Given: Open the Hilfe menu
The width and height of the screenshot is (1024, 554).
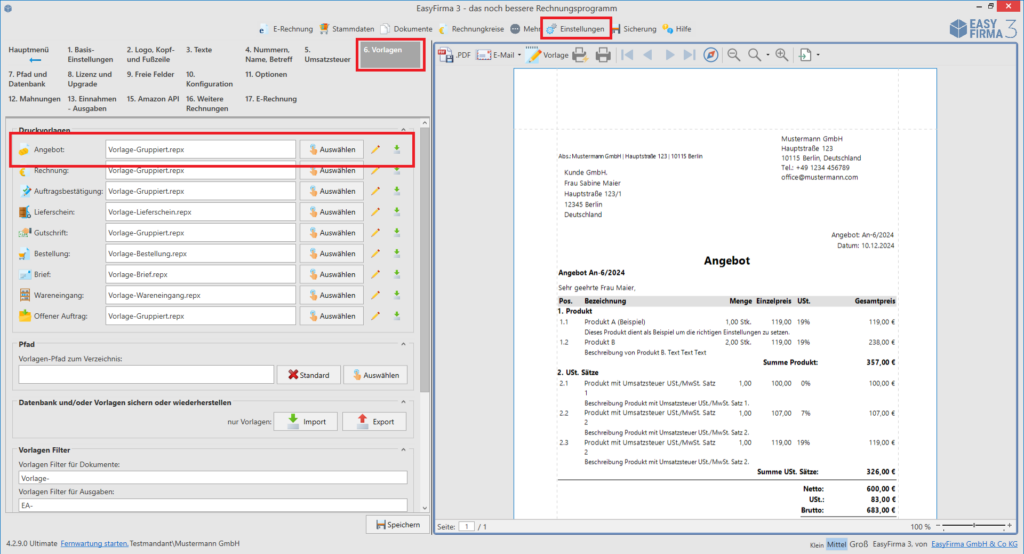Looking at the screenshot, I should 677,29.
